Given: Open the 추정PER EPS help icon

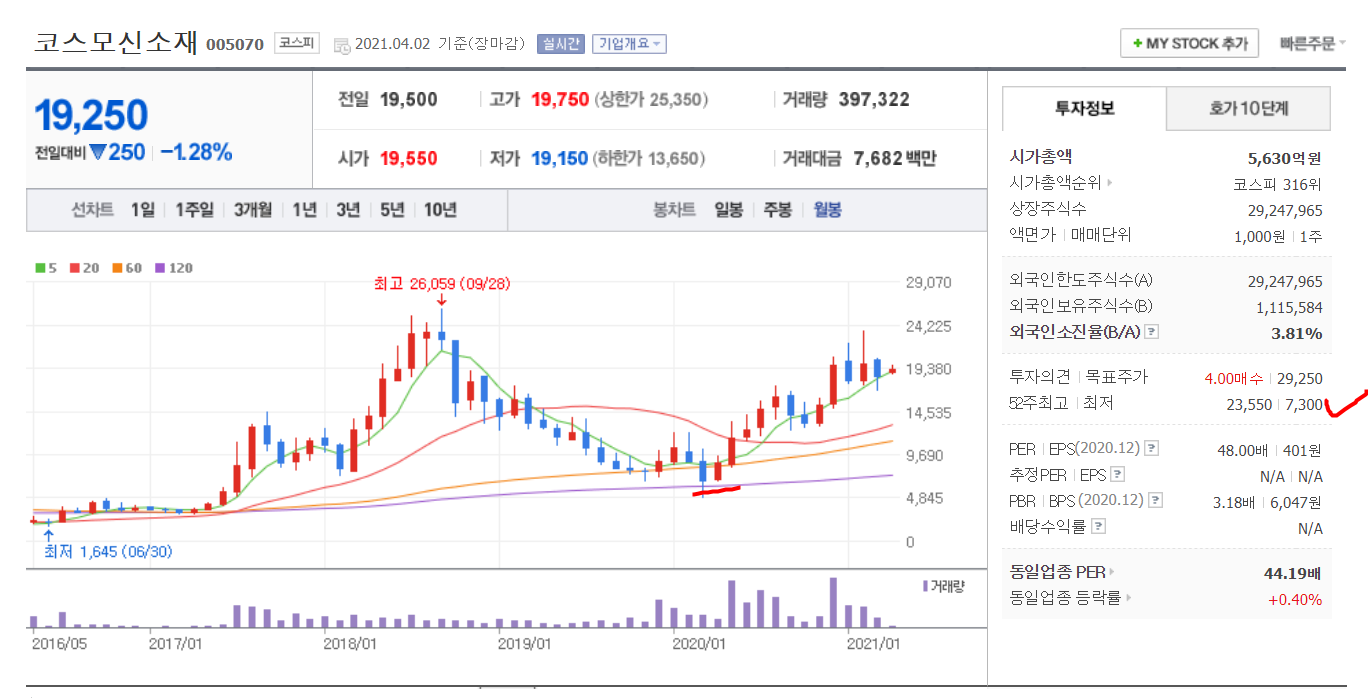Looking at the screenshot, I should [1118, 475].
